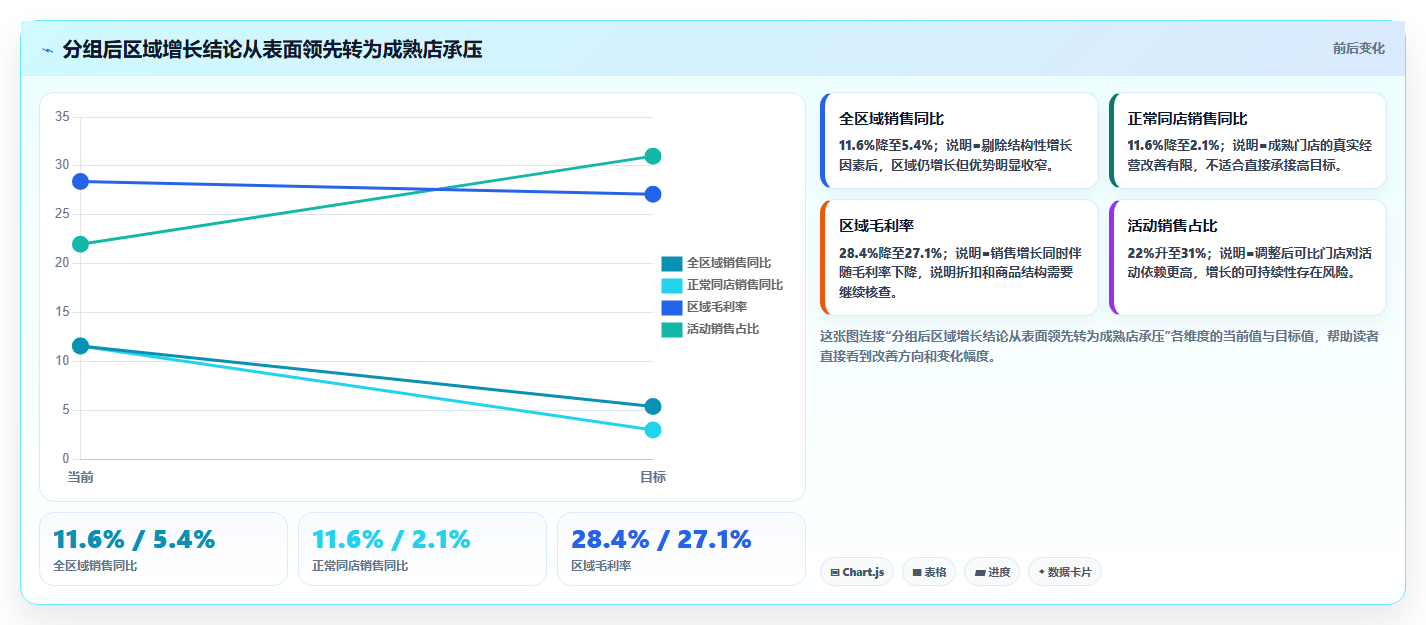Toggle the 正常同店销售同比 legend swatch
Screen dimensions: 1426x625
(x=671, y=286)
